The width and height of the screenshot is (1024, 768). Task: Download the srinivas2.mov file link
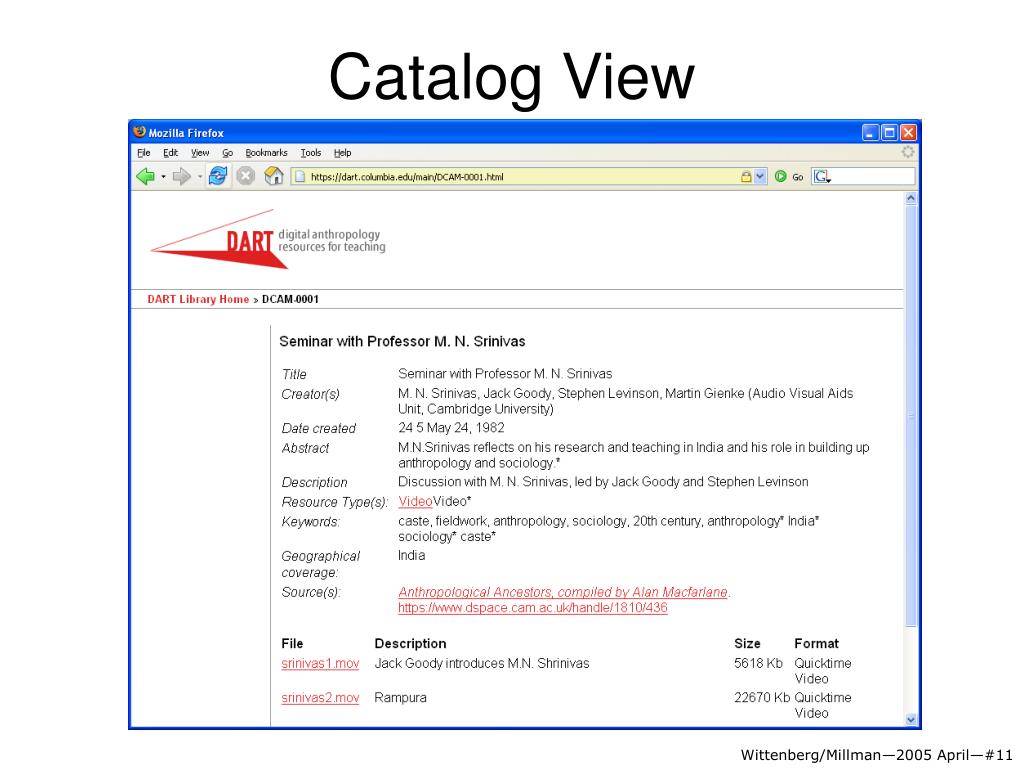[320, 697]
